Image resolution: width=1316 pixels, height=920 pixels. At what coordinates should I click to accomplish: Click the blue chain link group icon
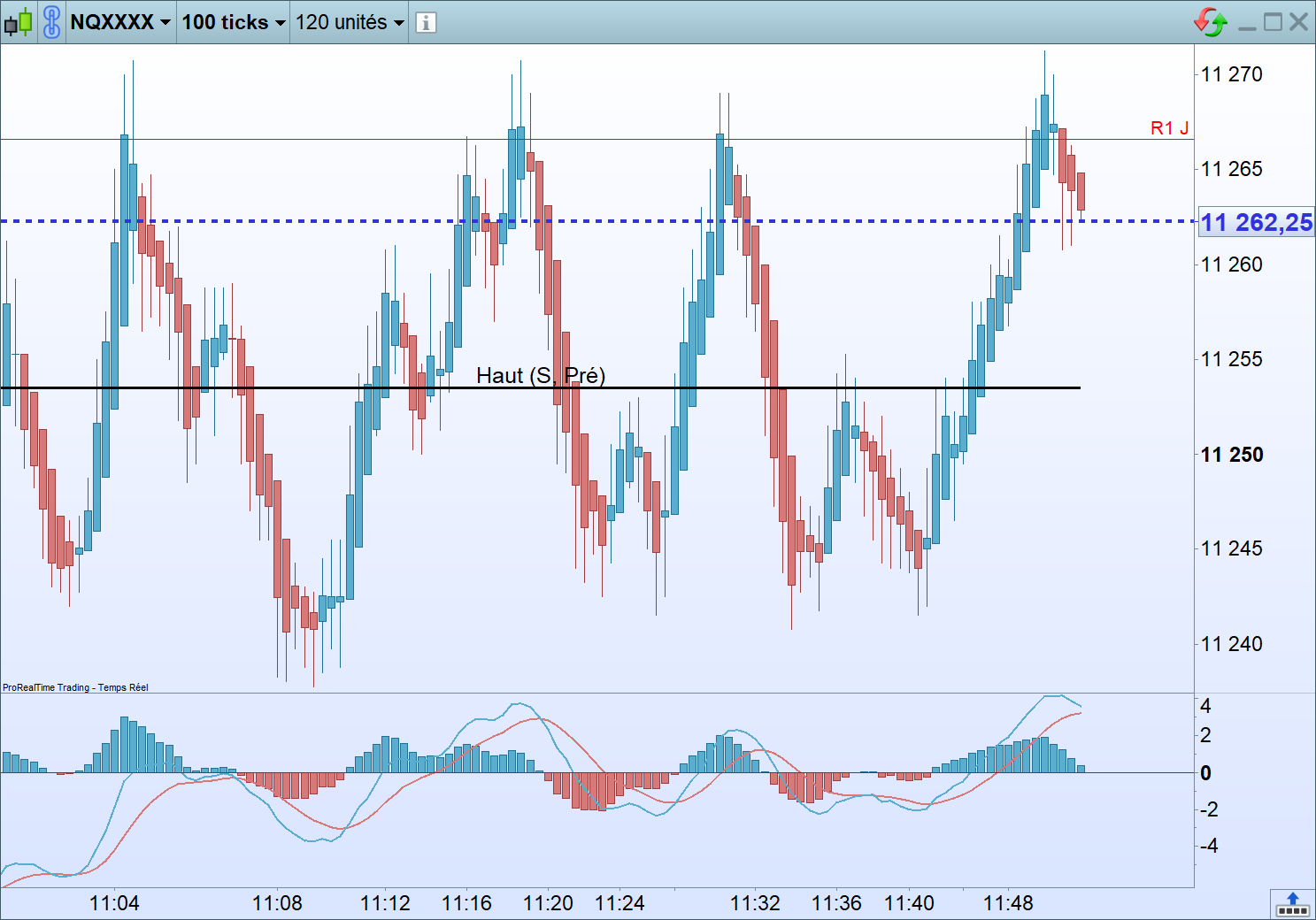click(52, 22)
